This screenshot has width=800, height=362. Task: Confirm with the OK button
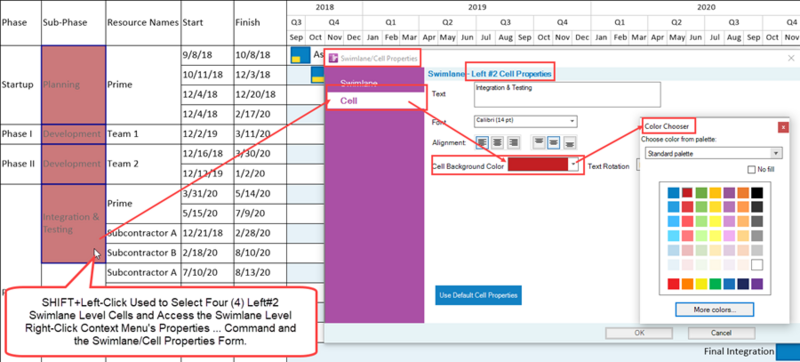click(x=639, y=333)
